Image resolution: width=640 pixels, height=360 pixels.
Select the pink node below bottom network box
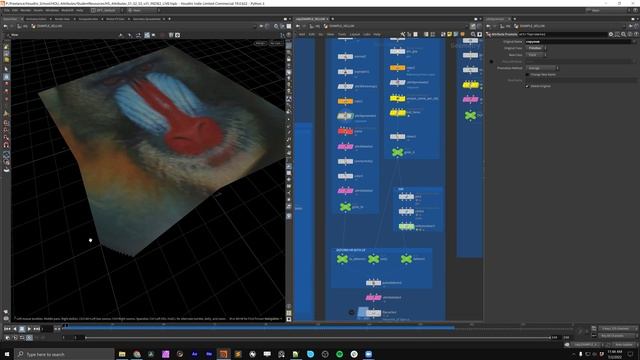(x=373, y=298)
